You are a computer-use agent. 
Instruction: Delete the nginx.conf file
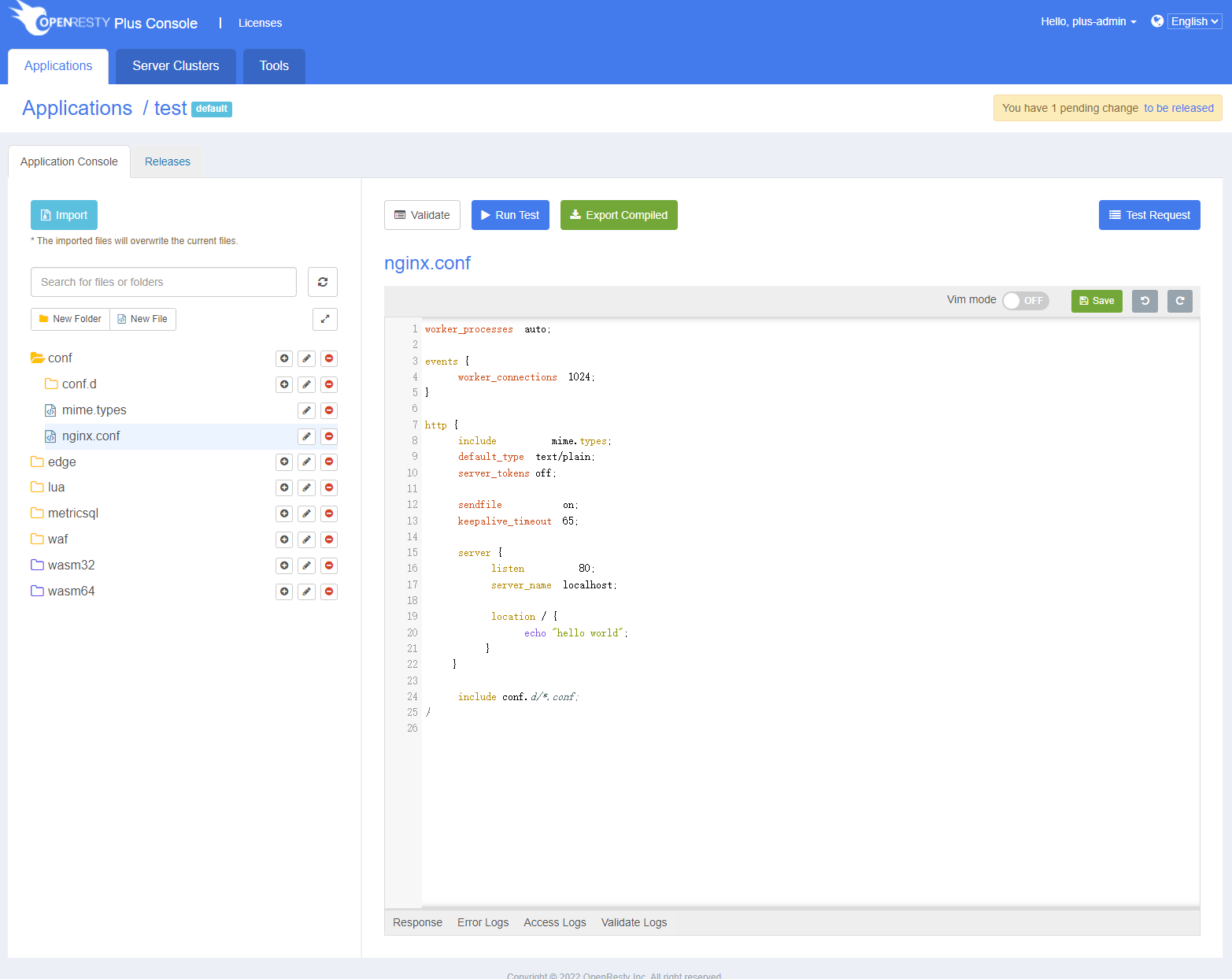click(x=329, y=436)
